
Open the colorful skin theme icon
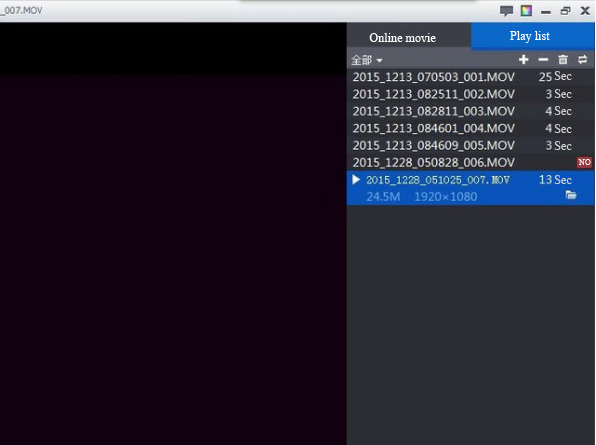pyautogui.click(x=526, y=11)
